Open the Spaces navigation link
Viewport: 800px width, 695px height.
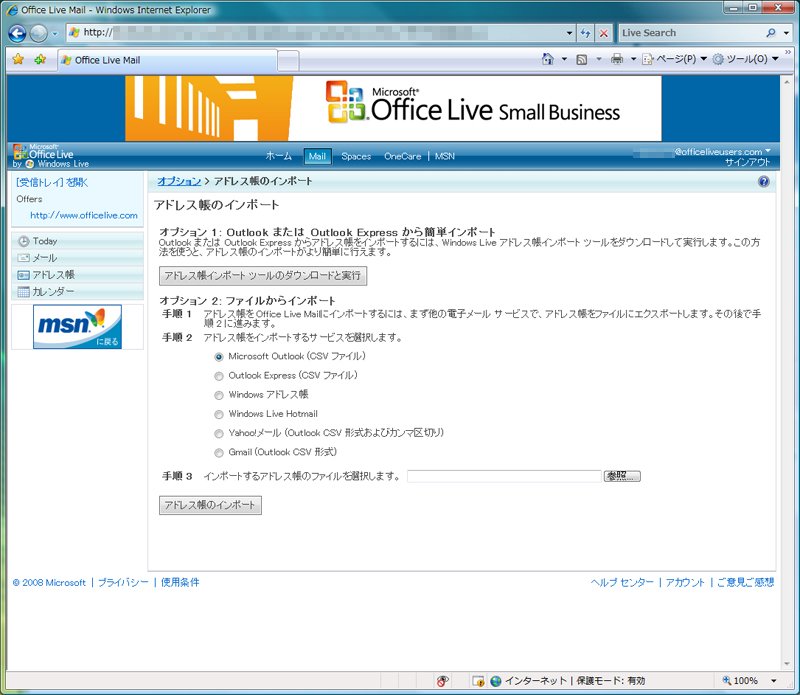356,157
